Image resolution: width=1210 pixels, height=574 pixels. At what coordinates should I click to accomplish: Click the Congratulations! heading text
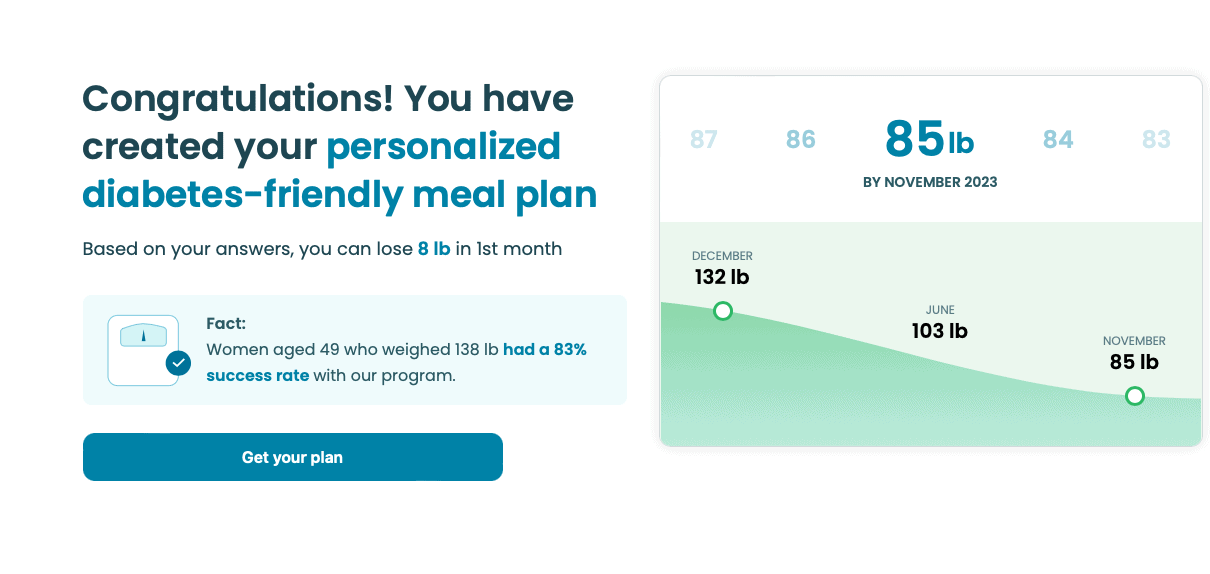pyautogui.click(x=237, y=98)
